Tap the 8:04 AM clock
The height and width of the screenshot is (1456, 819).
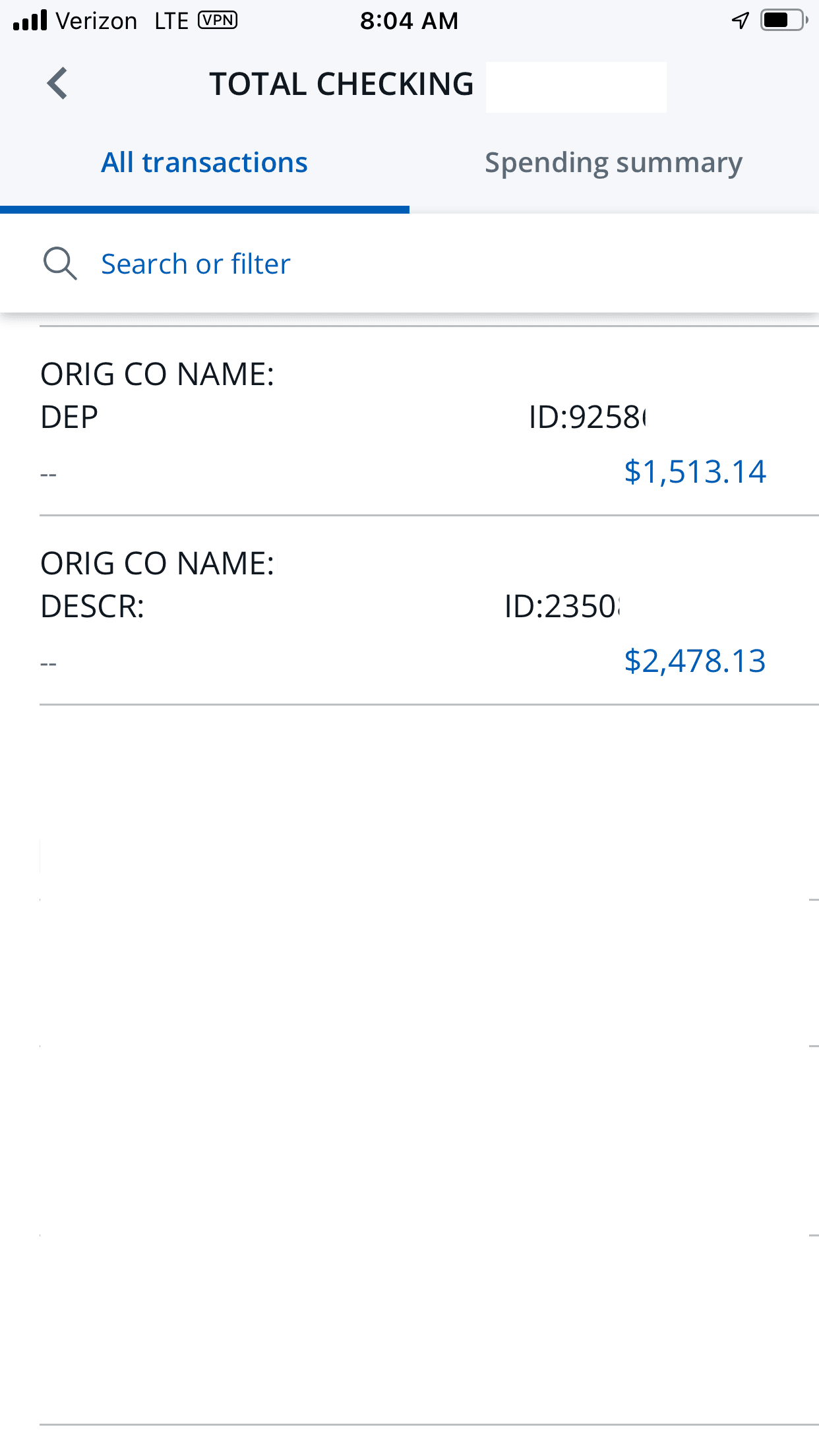click(x=409, y=20)
